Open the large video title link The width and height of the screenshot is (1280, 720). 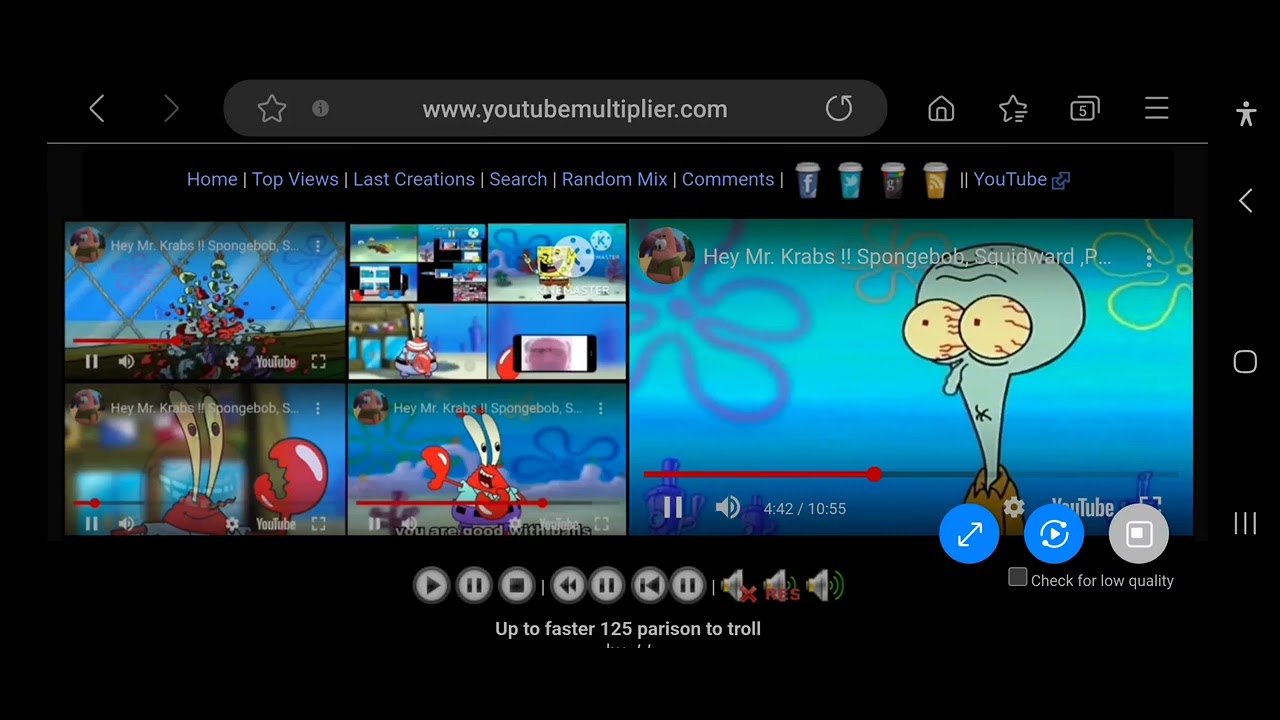pos(907,257)
